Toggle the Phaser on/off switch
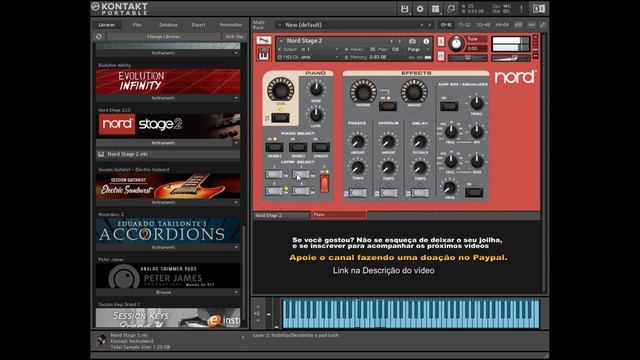Viewport: 640px width, 360px height. pos(358,193)
